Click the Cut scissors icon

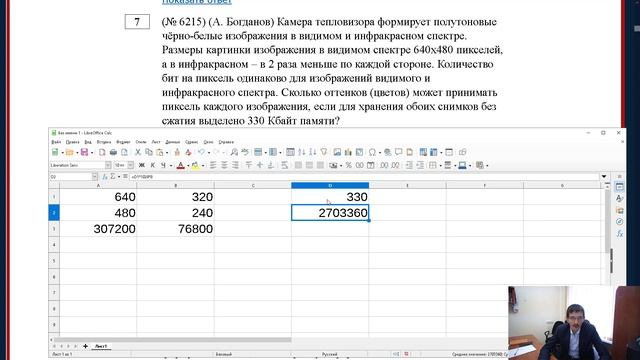138,152
